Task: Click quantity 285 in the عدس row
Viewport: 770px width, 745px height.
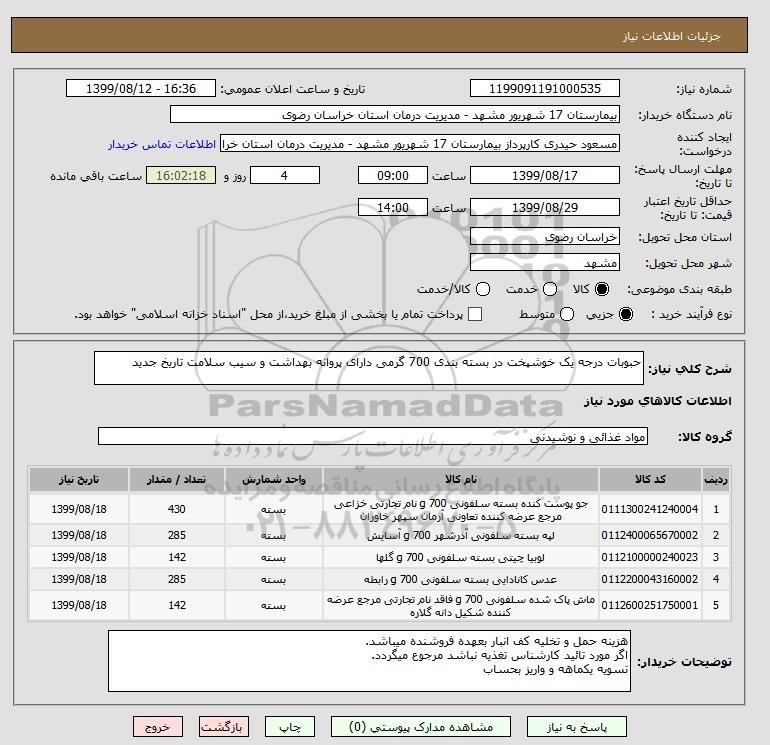Action: coord(176,579)
